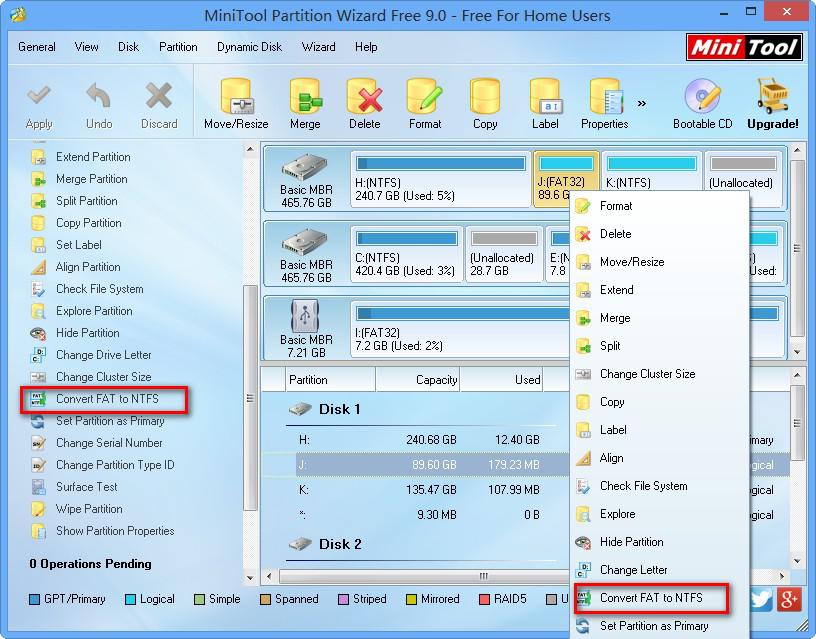
Task: Choose Set Label in the sidebar
Action: pyautogui.click(x=66, y=245)
